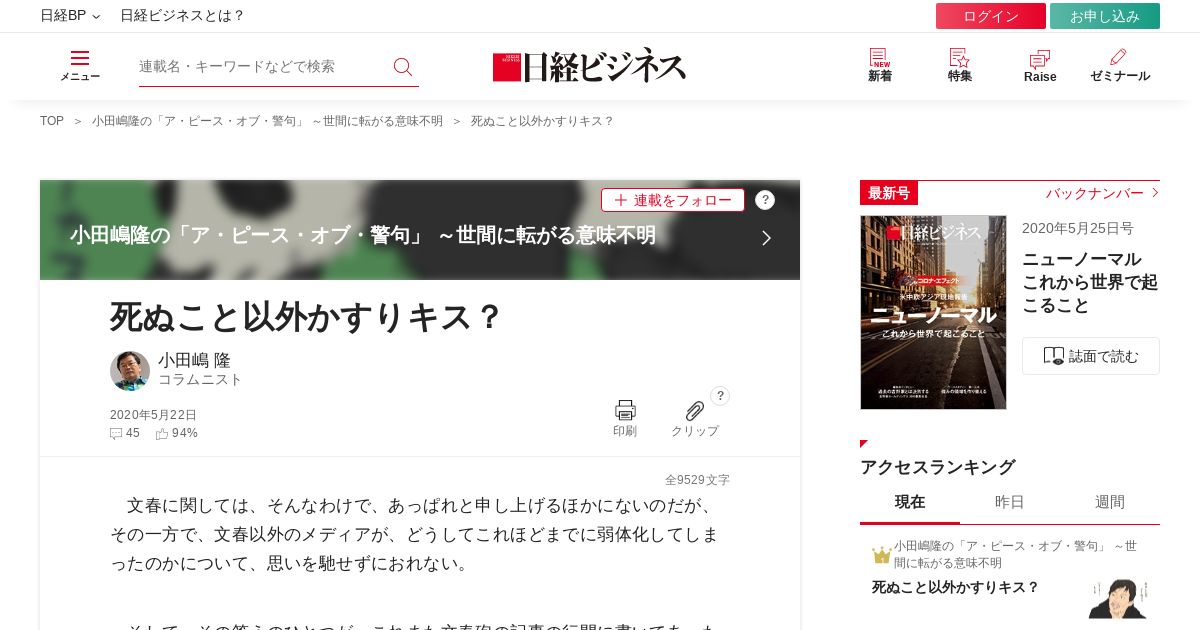
Task: Click 2020年5月25日号 issue date text
Action: pyautogui.click(x=1078, y=228)
